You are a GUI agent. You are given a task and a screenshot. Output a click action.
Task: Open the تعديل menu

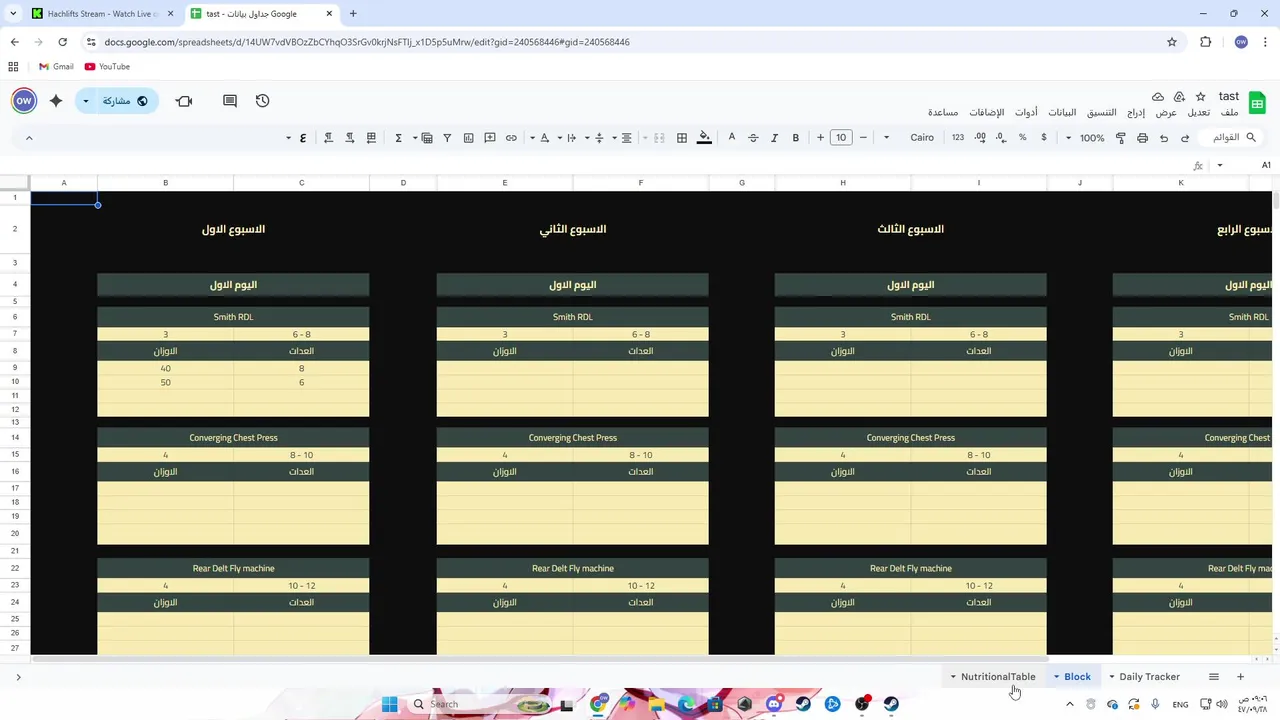tap(1198, 113)
